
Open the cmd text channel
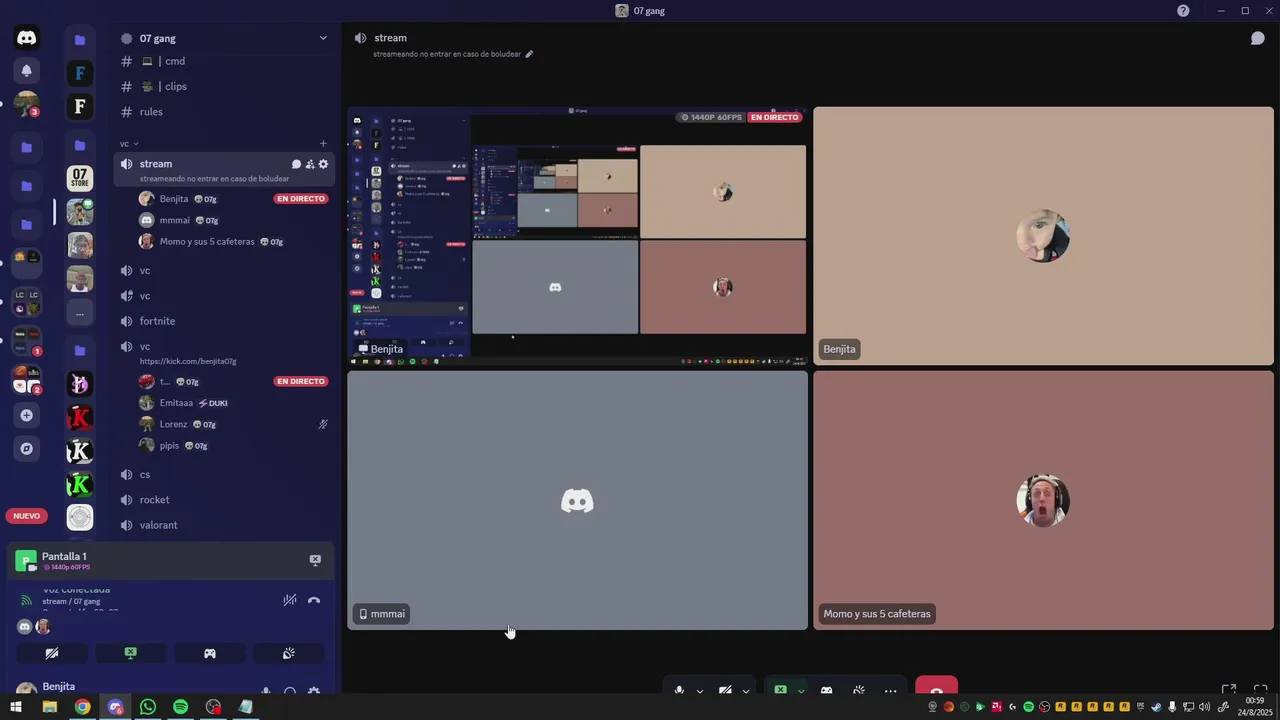tap(225, 61)
